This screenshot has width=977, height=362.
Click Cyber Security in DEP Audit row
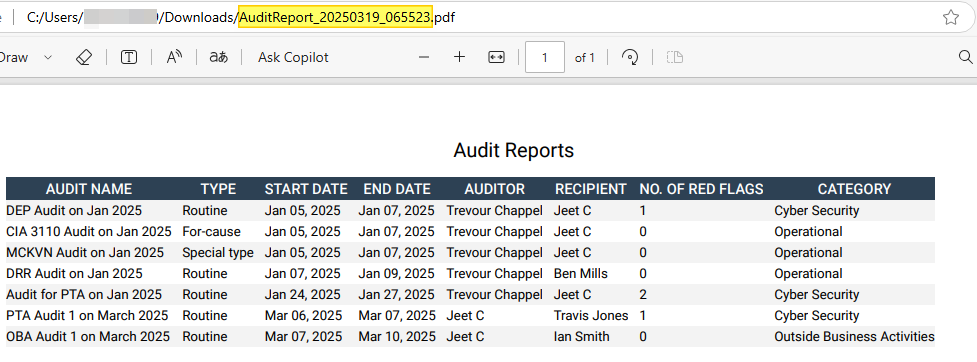coord(817,211)
